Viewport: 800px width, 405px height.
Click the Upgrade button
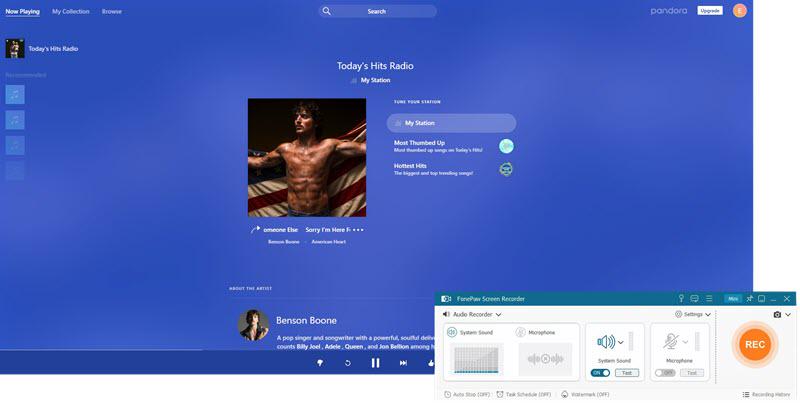click(x=710, y=11)
